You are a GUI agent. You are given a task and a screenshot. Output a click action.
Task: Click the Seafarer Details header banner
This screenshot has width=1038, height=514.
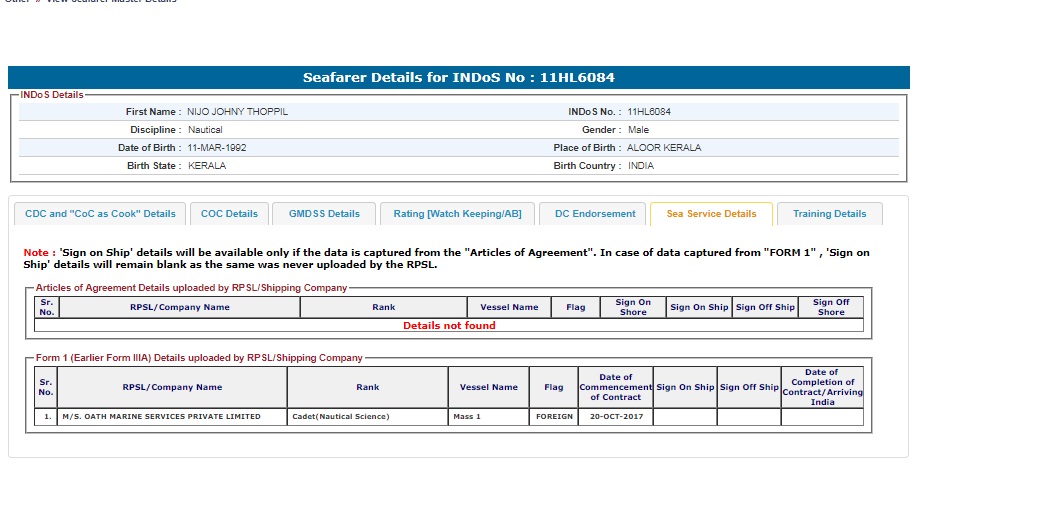coord(458,78)
